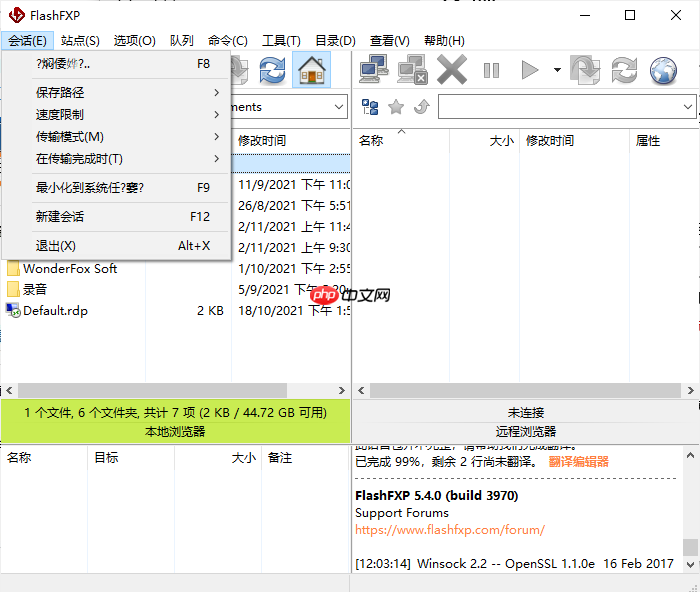Click local pane scroll left arrow
This screenshot has height=592, width=700.
tap(9, 390)
